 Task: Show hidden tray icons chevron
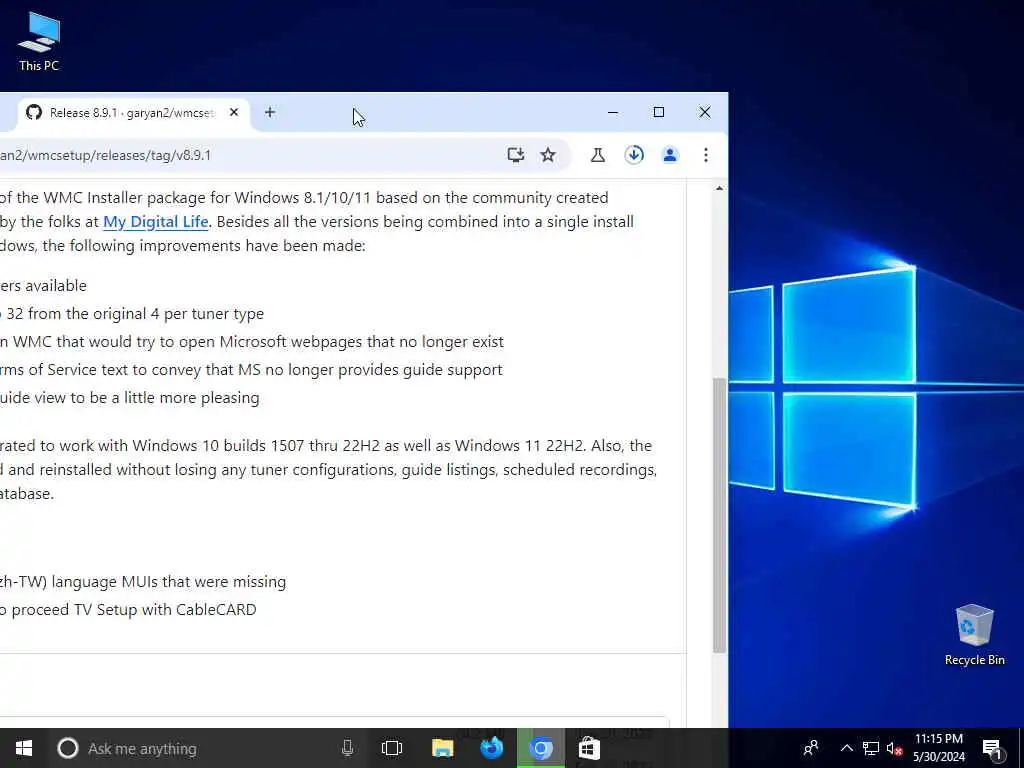coord(846,748)
